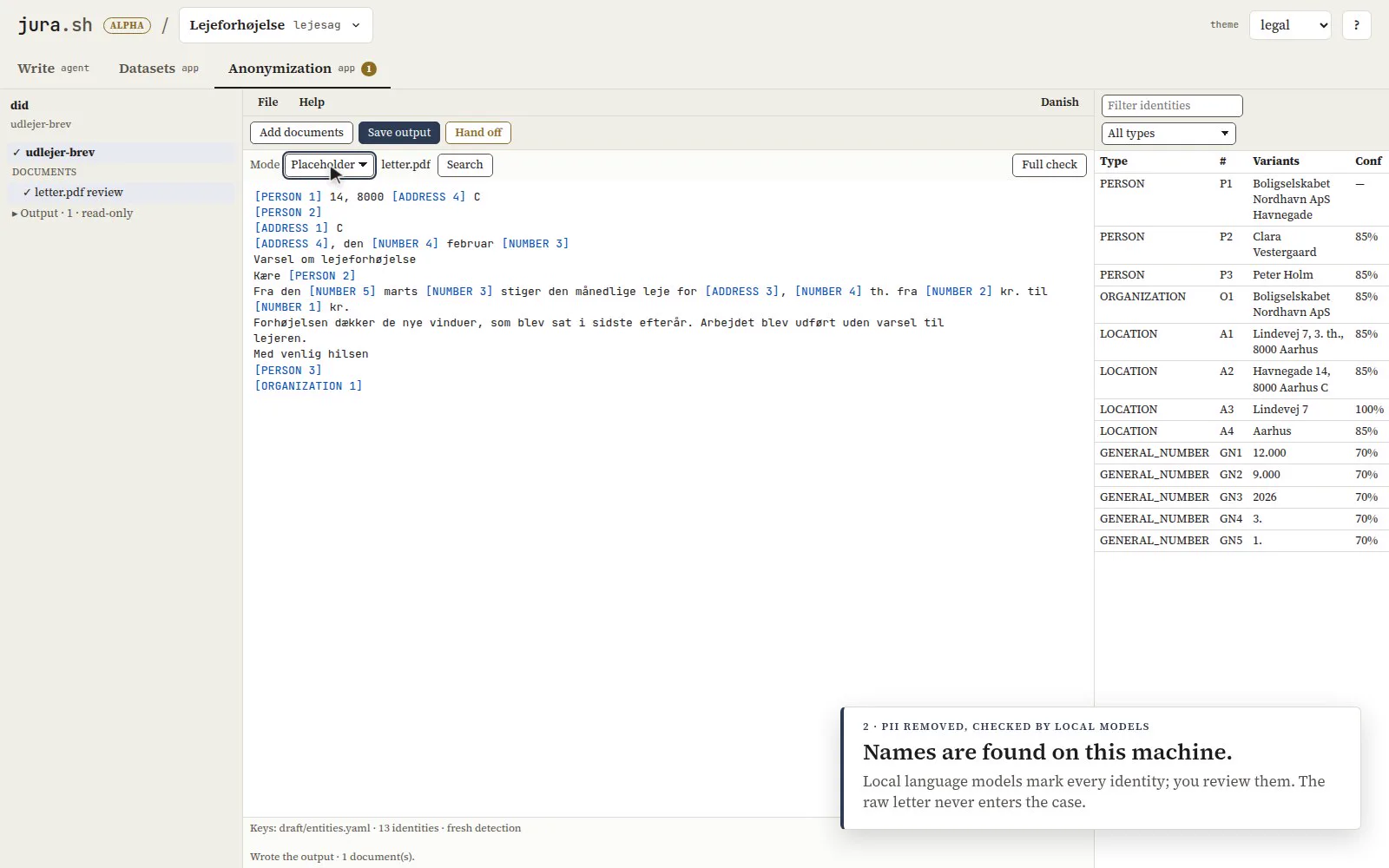This screenshot has width=1389, height=868.
Task: Open the help question mark button
Action: point(1356,25)
